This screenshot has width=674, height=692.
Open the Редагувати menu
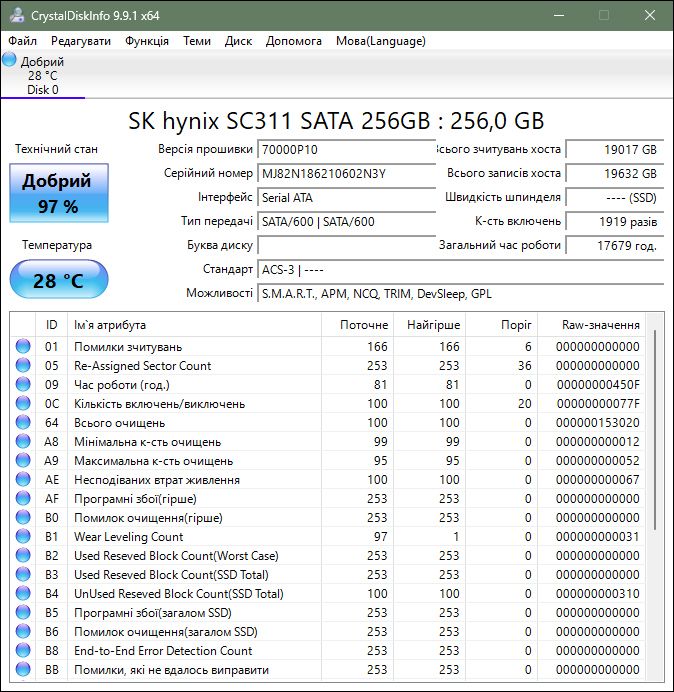(x=81, y=41)
